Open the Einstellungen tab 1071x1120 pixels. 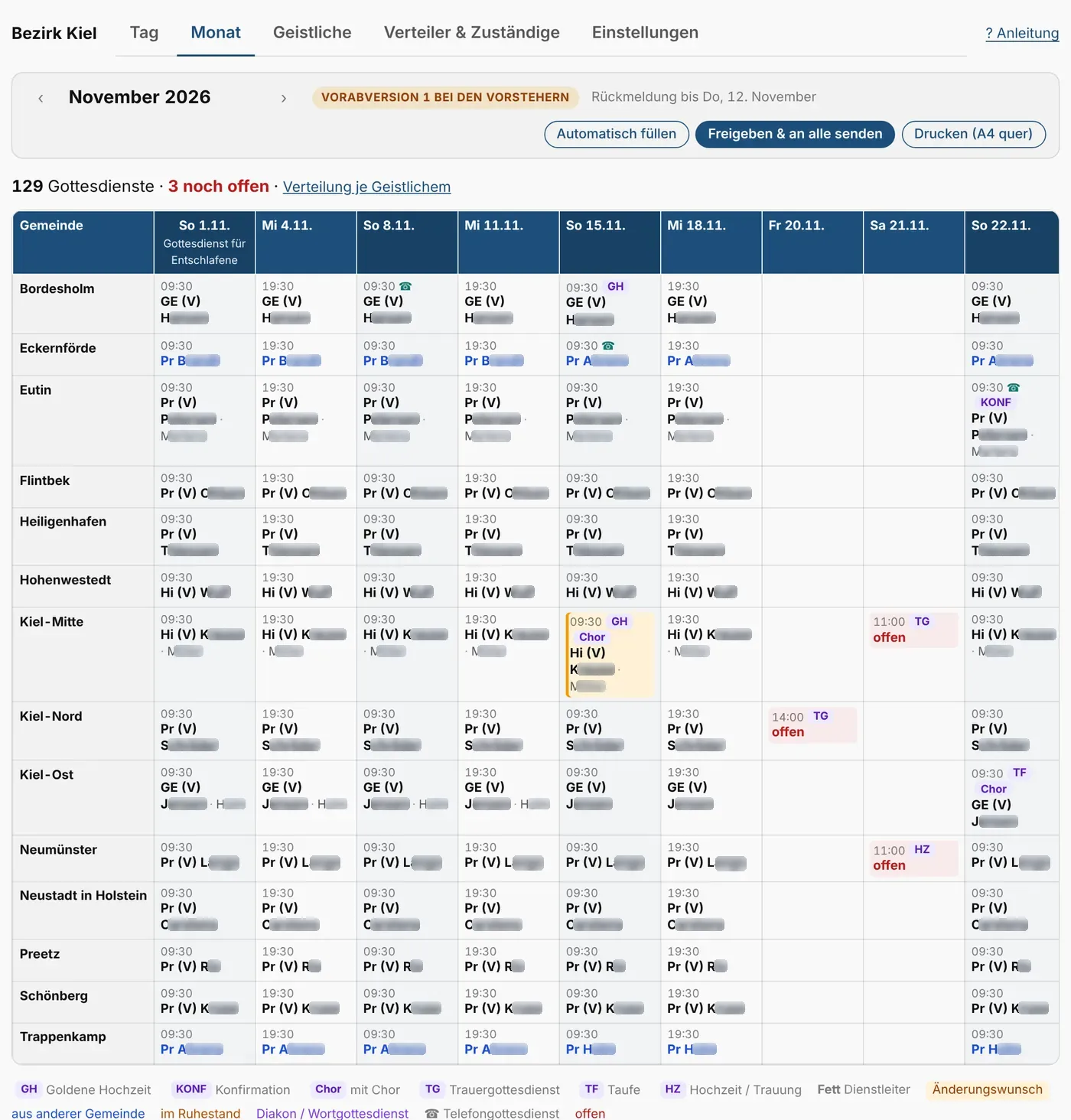pos(645,33)
